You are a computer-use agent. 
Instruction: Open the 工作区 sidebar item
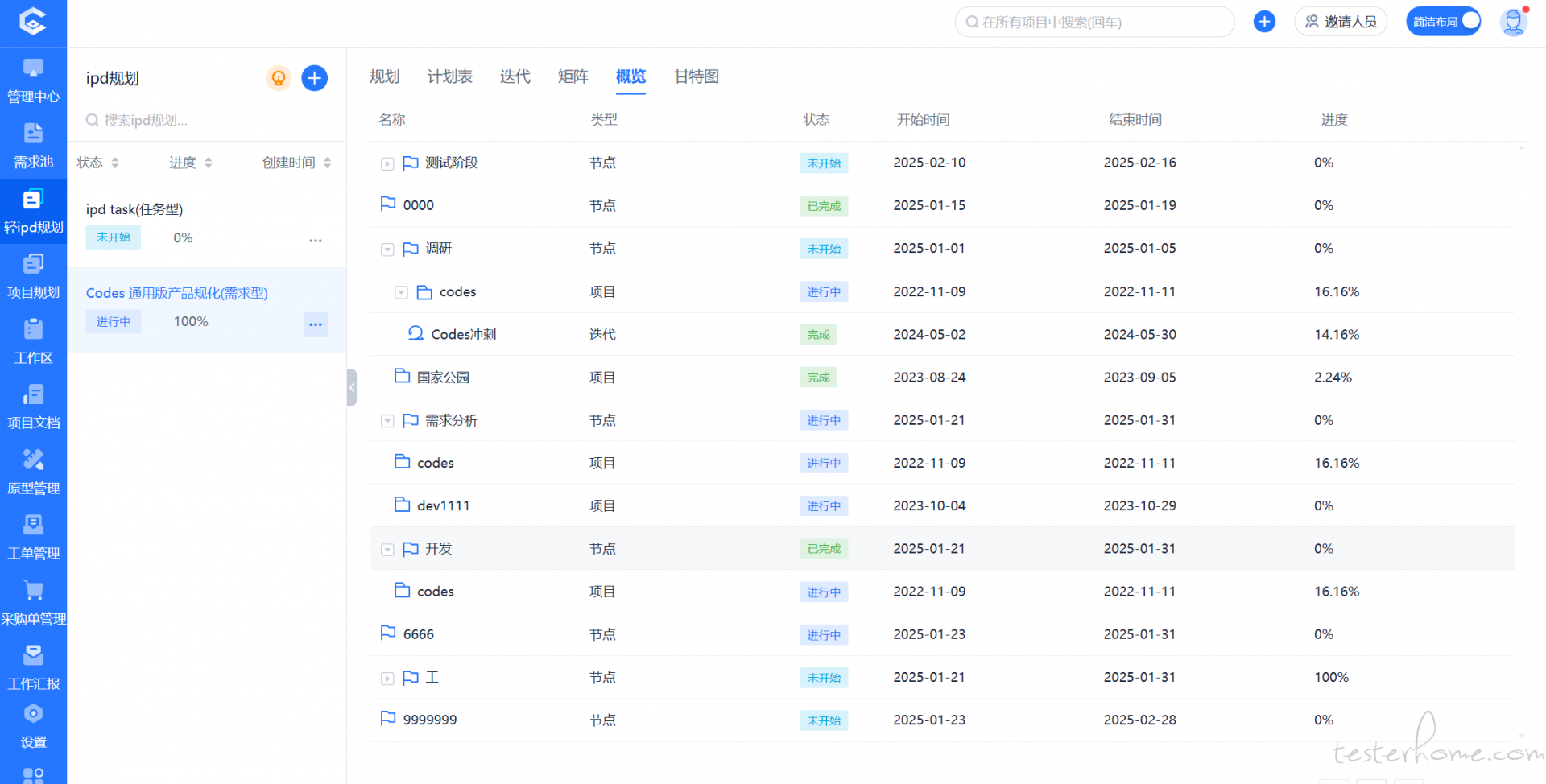33,341
